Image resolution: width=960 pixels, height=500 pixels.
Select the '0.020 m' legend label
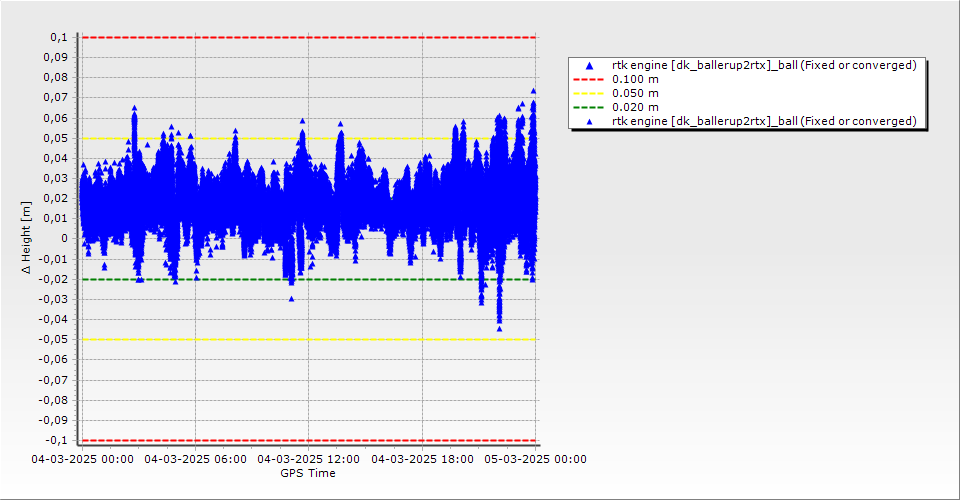coord(636,108)
